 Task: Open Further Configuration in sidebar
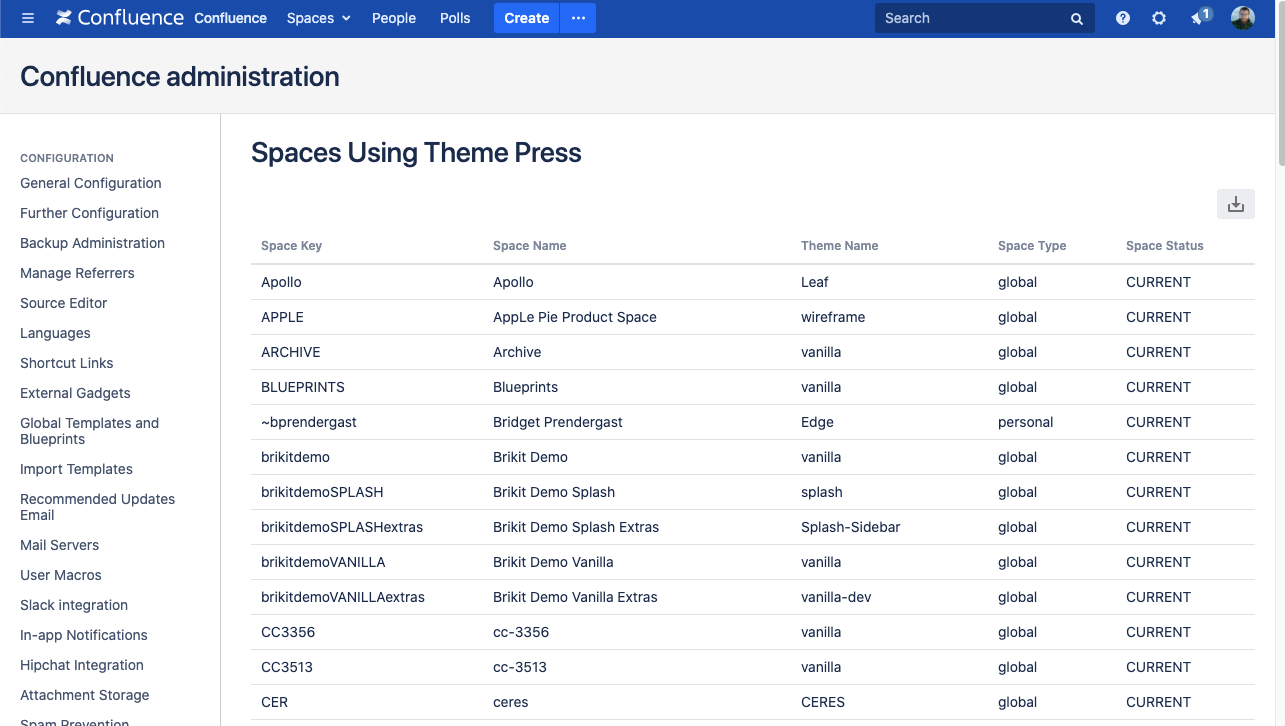[90, 213]
